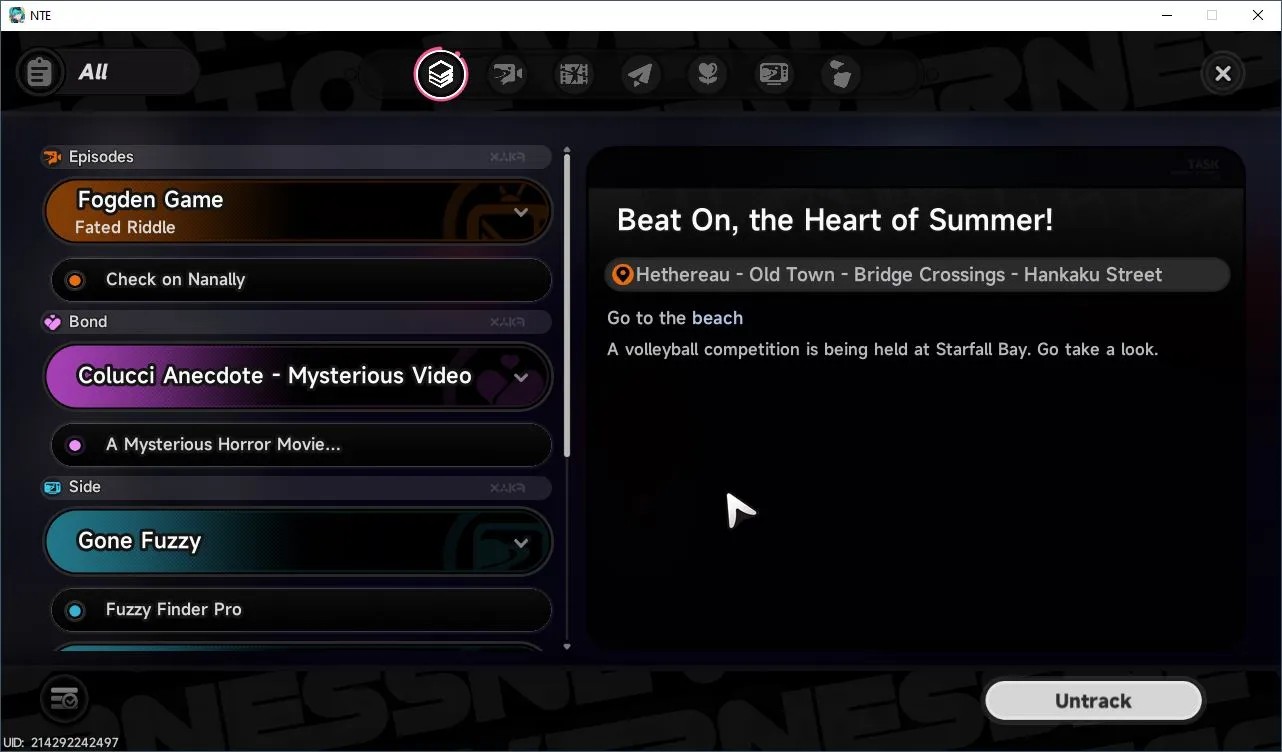Click the clipboard quest log icon beside All
Image resolution: width=1282 pixels, height=752 pixels.
[x=40, y=73]
